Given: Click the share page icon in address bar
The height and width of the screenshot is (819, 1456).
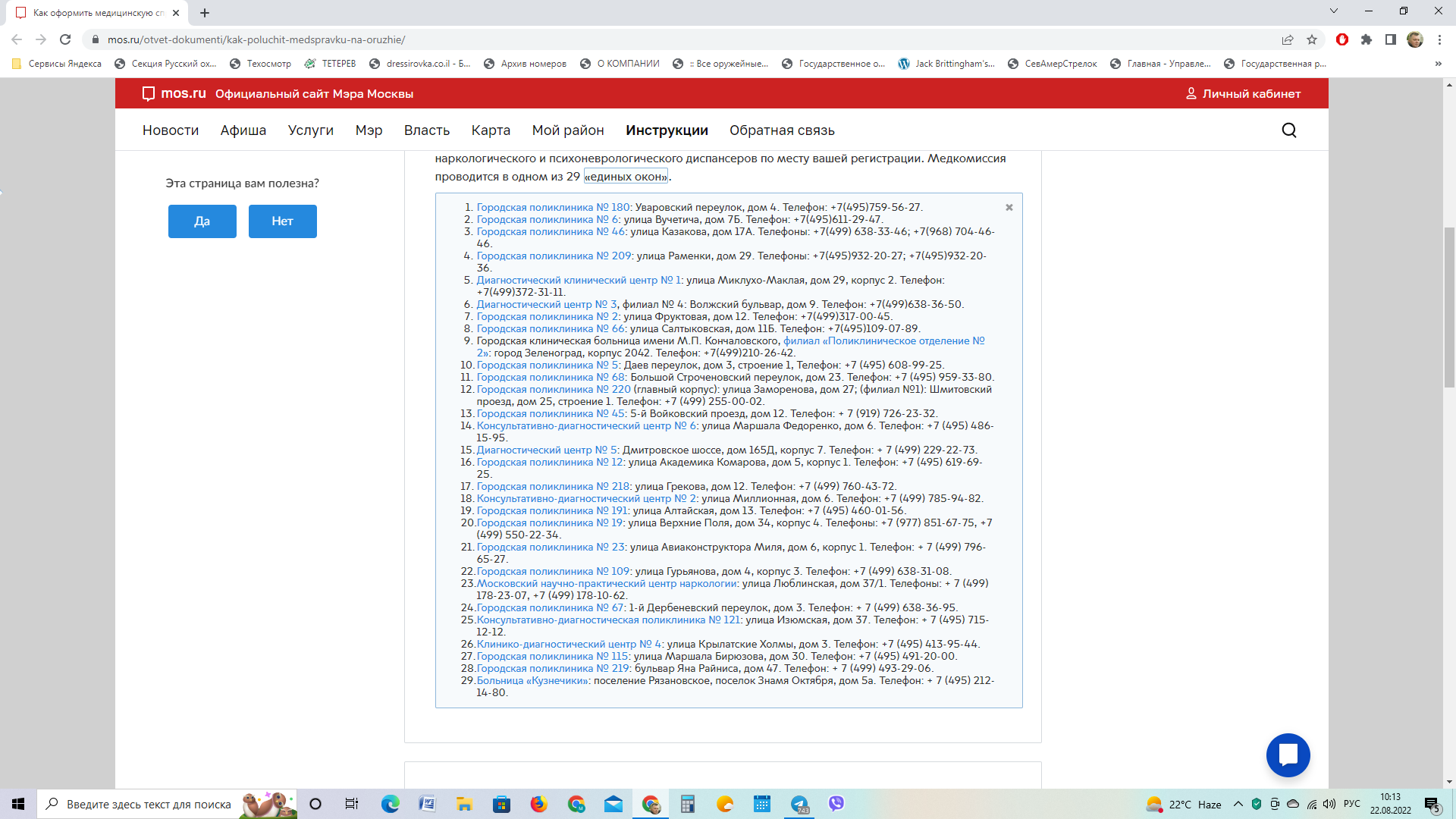Looking at the screenshot, I should pos(1287,39).
